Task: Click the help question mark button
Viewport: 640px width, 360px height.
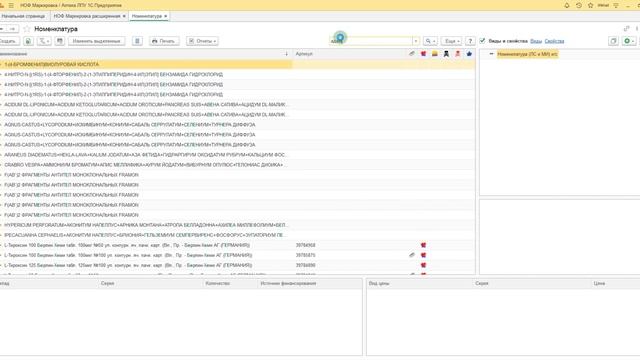Action: pos(470,41)
